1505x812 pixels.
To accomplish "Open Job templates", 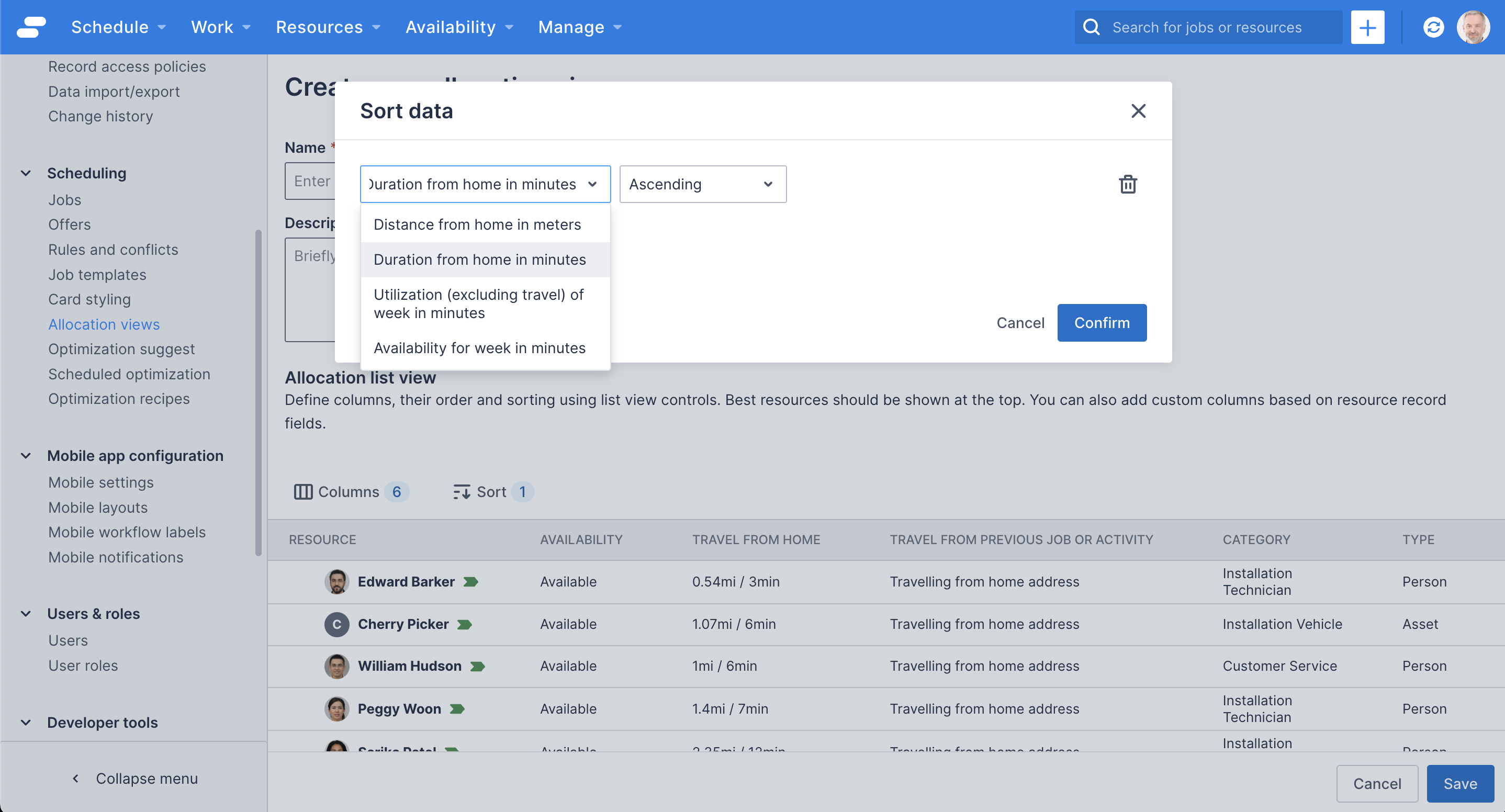I will [97, 275].
